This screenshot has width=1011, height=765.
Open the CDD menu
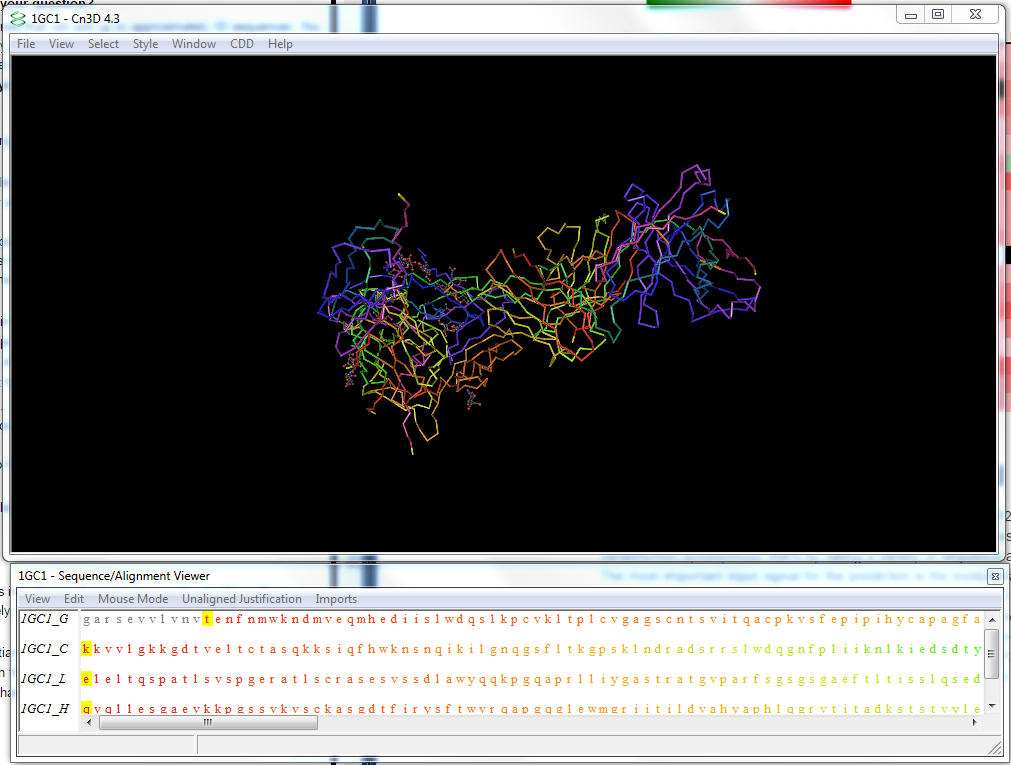[242, 44]
